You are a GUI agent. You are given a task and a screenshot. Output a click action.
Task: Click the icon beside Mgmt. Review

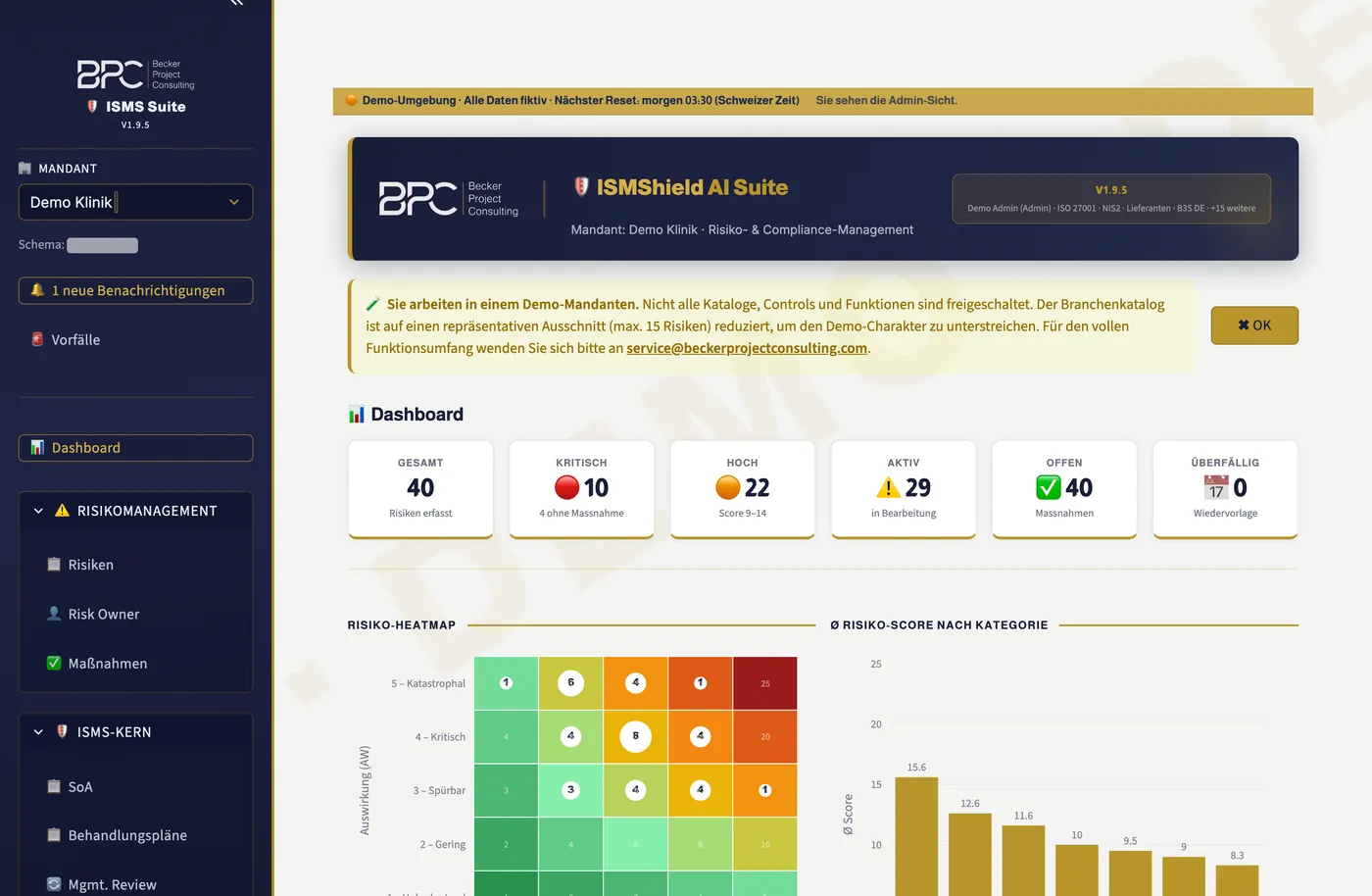pyautogui.click(x=54, y=884)
